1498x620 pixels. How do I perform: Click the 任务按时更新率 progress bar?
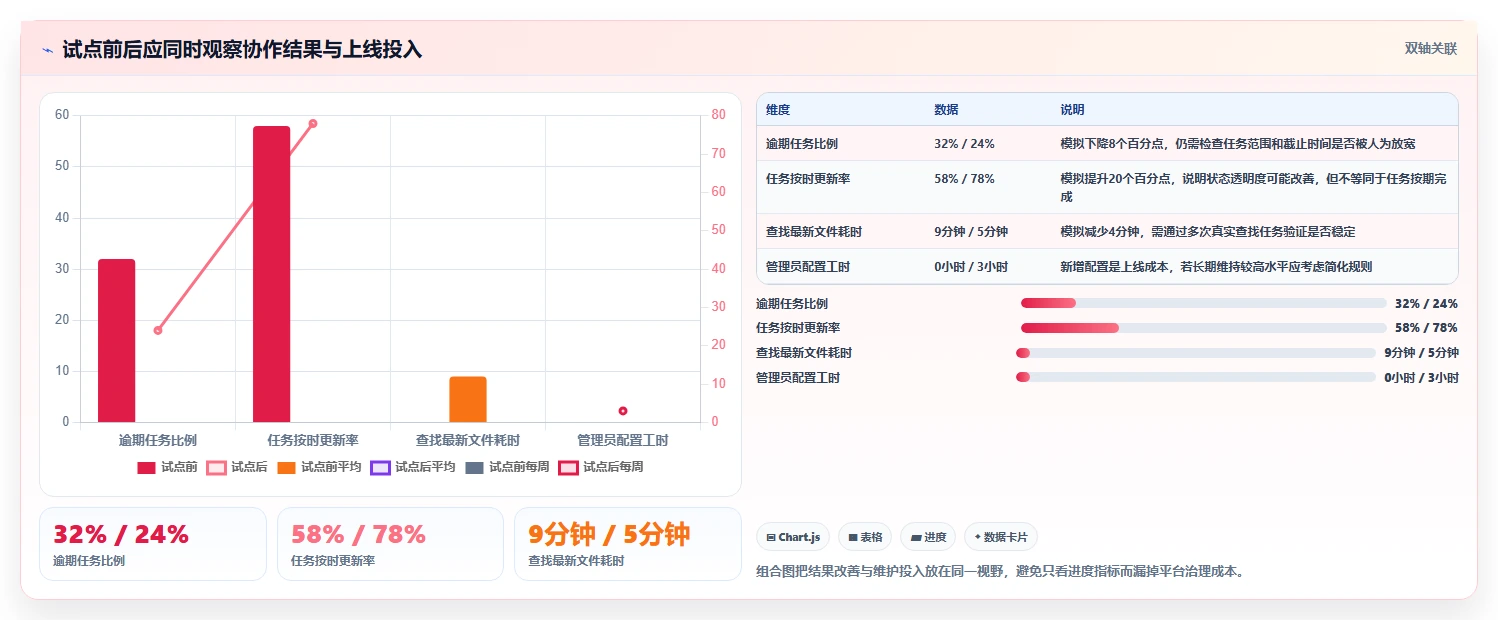pos(1203,328)
